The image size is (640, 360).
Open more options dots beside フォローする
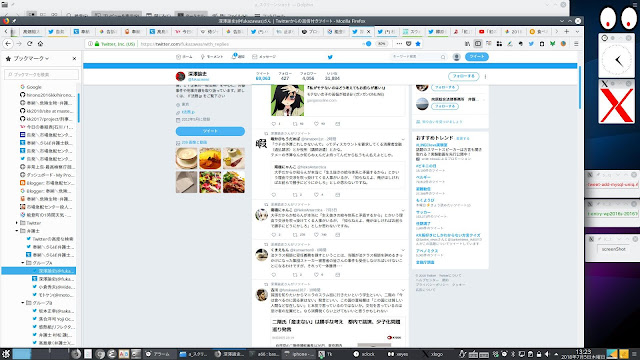tap(485, 76)
